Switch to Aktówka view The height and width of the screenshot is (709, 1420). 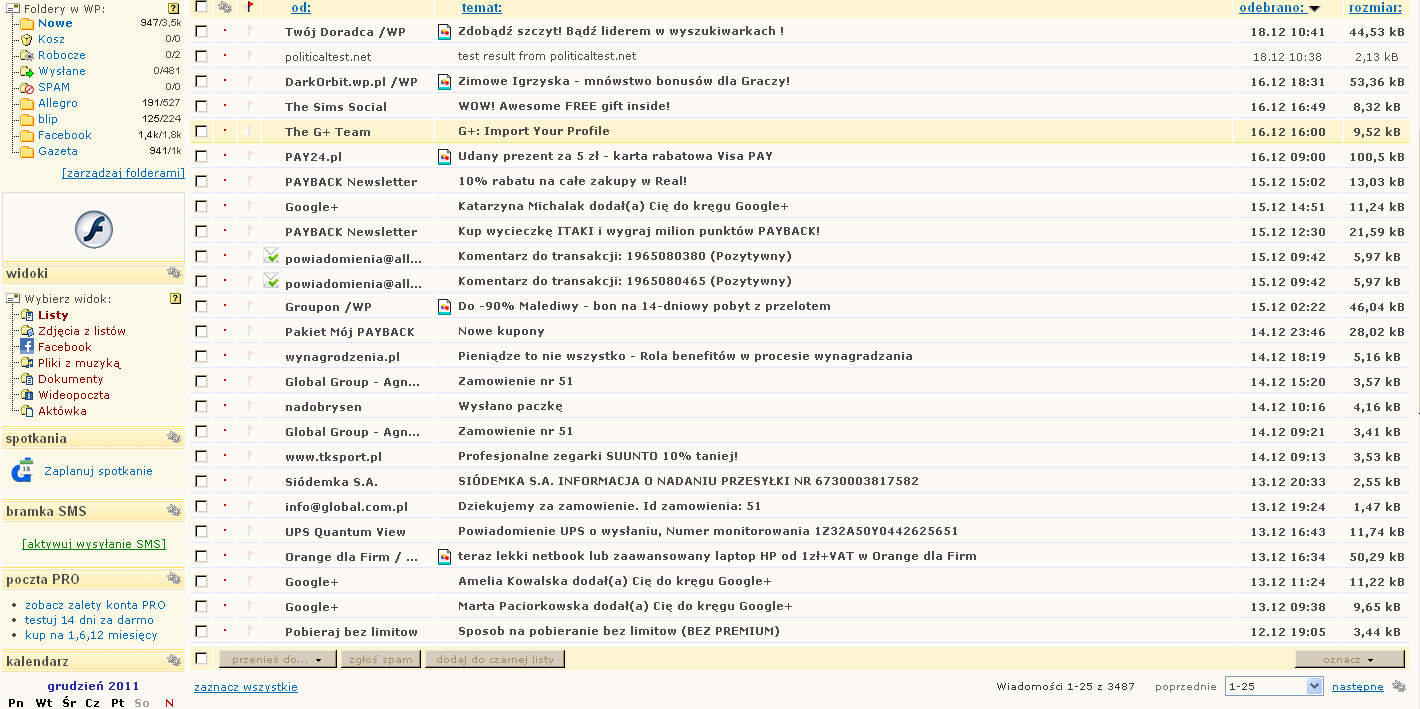coord(62,411)
